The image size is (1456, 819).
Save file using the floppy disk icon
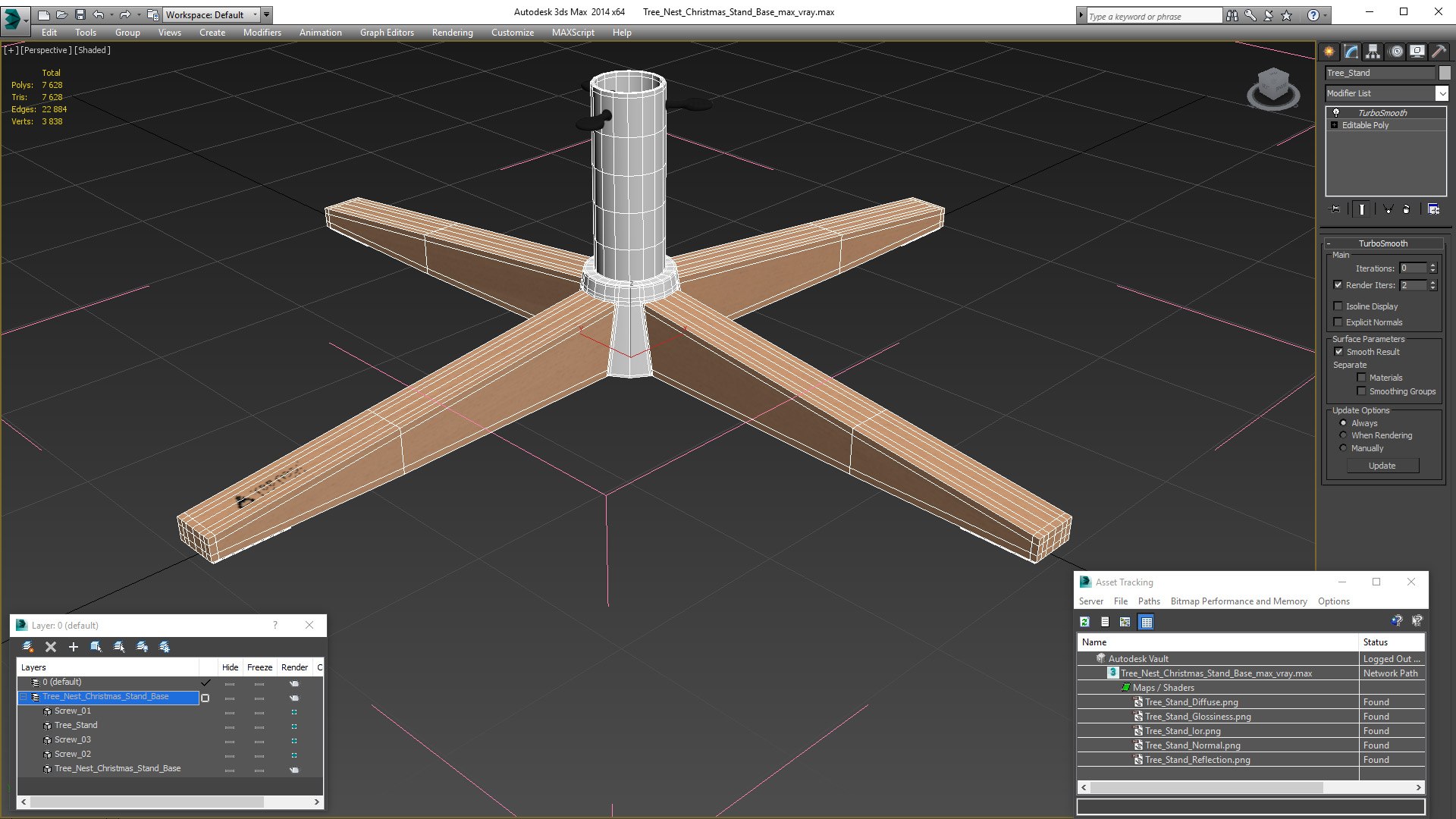[x=80, y=14]
